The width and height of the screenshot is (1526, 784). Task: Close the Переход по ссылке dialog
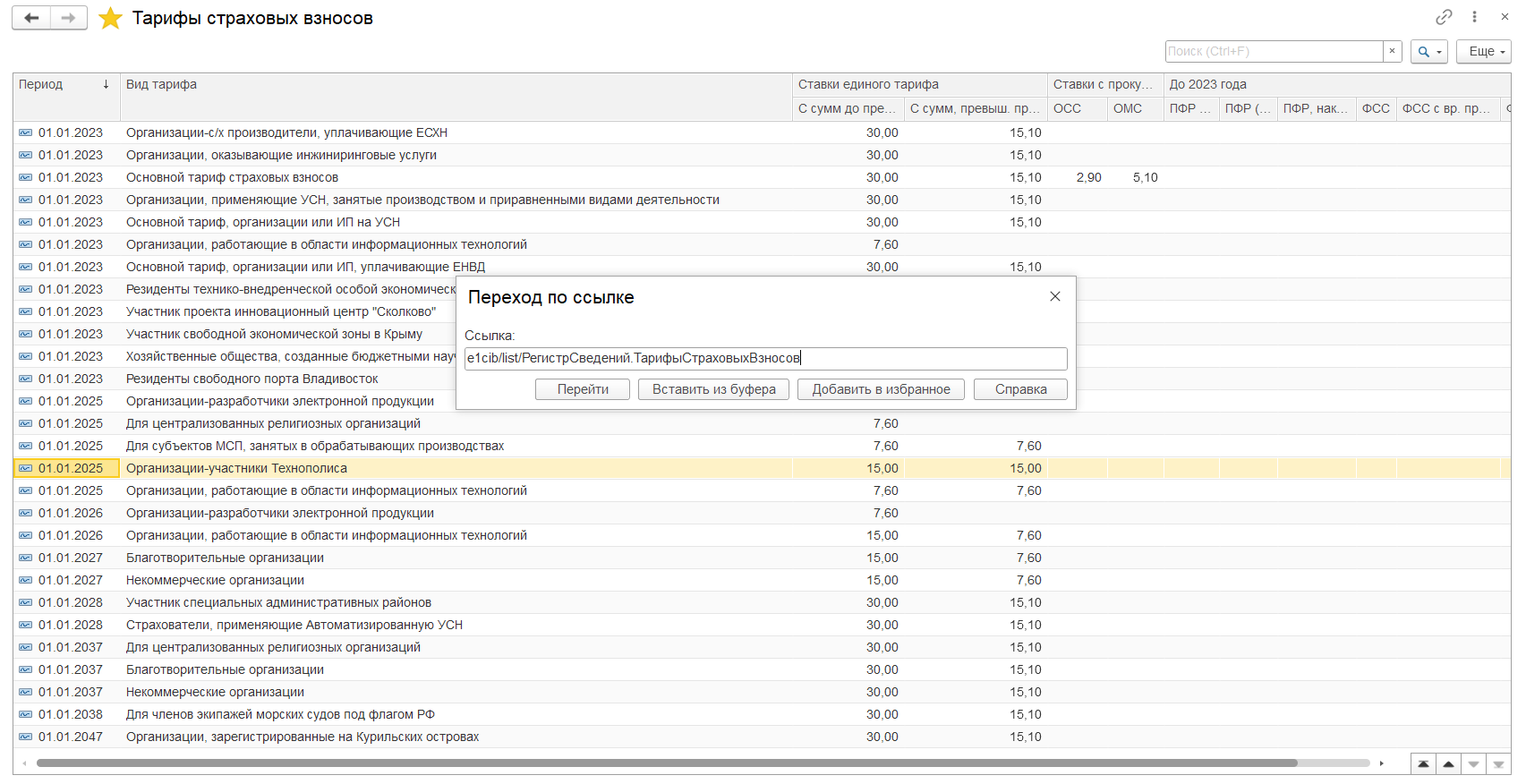[x=1054, y=296]
